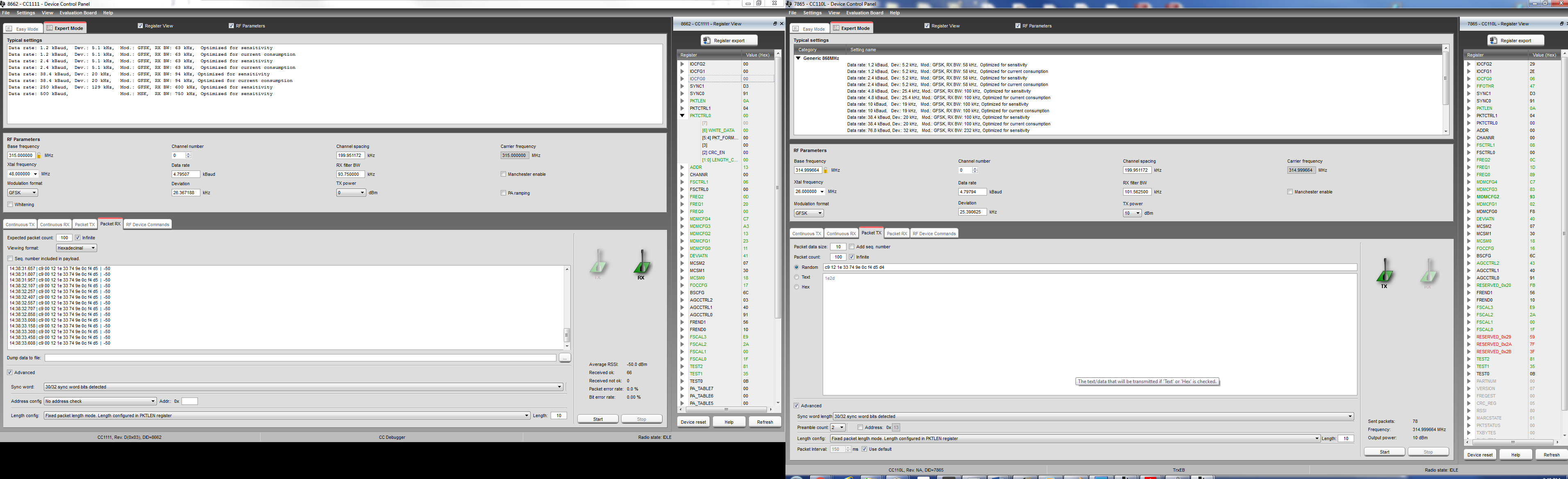
Task: Collapse the PKTCTRL0 register tree node
Action: [682, 116]
